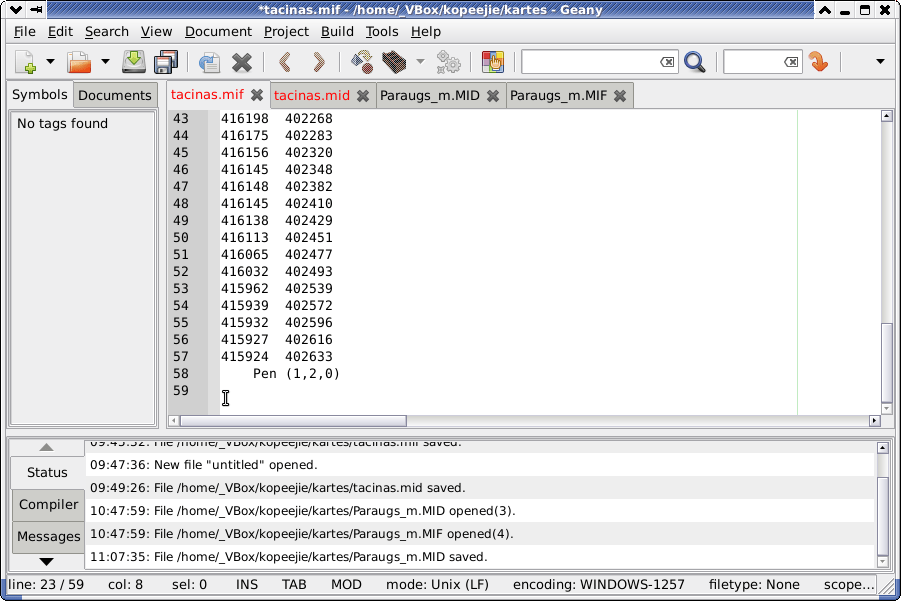Clear the search field text
901x601 pixels.
pyautogui.click(x=667, y=61)
